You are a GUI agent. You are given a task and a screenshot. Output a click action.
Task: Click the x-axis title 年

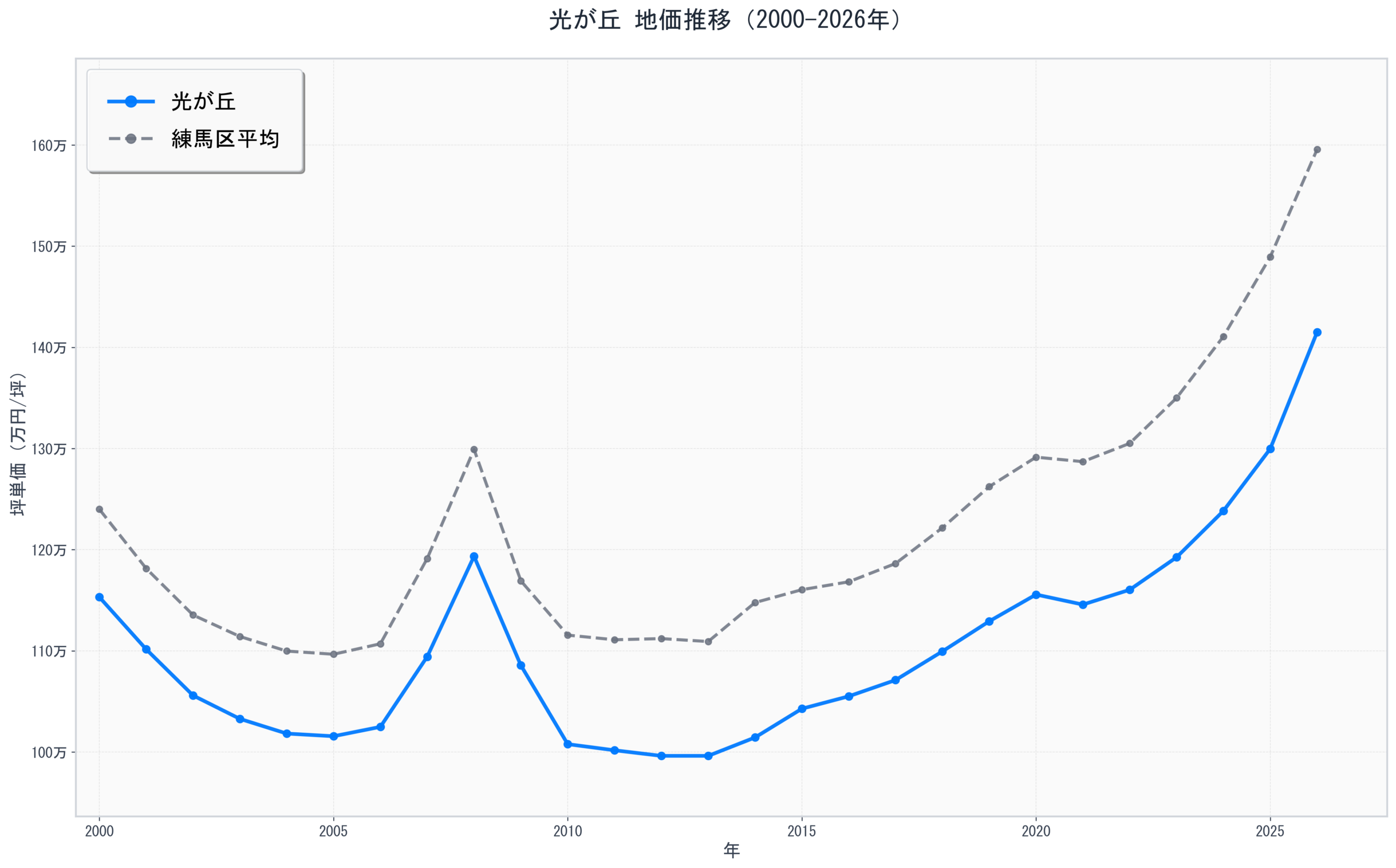[731, 851]
